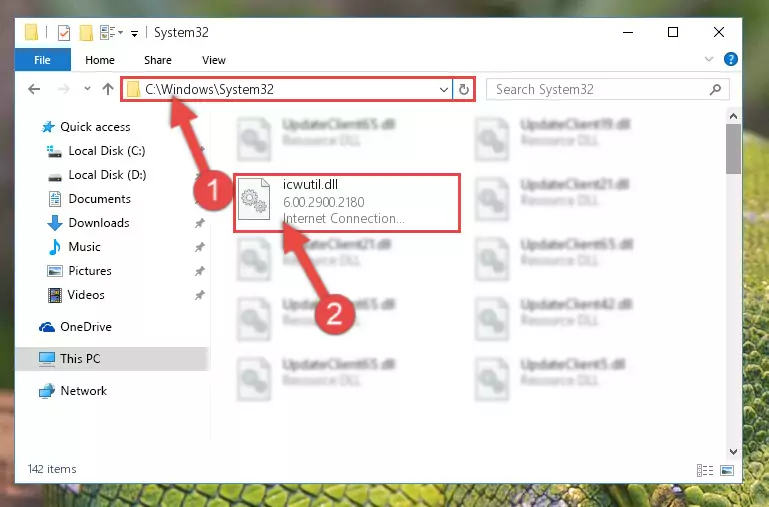Image resolution: width=769 pixels, height=507 pixels.
Task: Click the icwutil.dll gear file icon
Action: (254, 199)
